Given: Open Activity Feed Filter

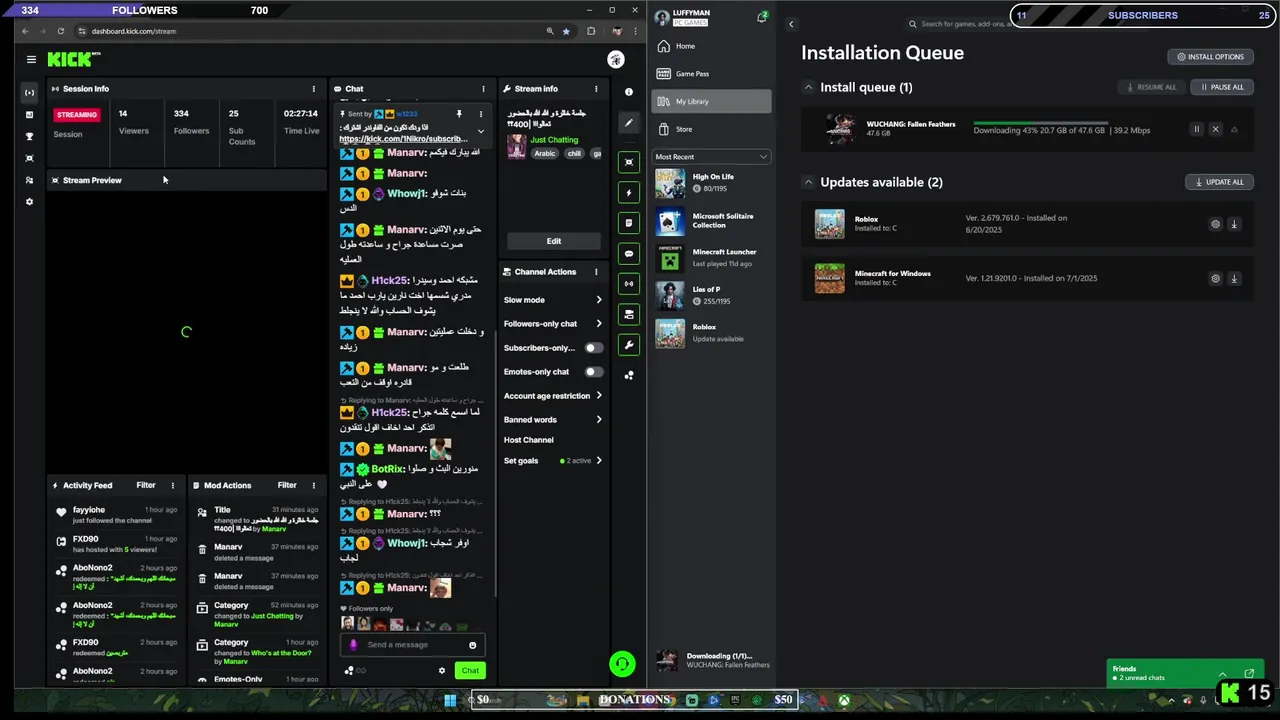Looking at the screenshot, I should tap(146, 485).
